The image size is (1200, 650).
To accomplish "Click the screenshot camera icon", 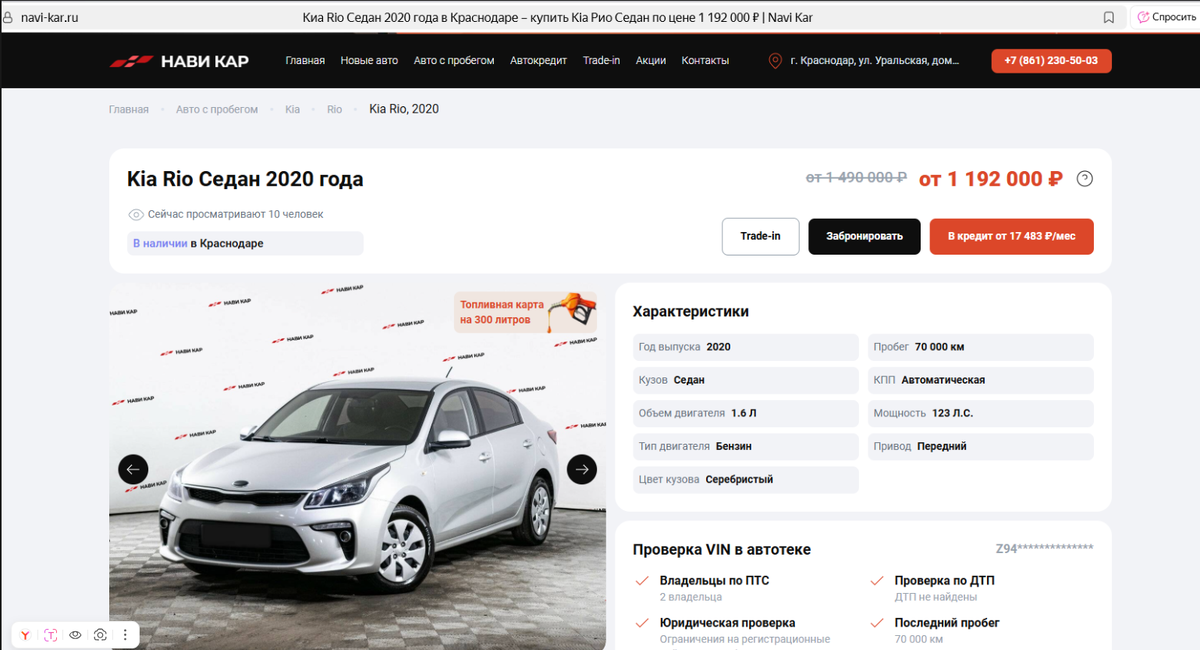I will (x=100, y=635).
